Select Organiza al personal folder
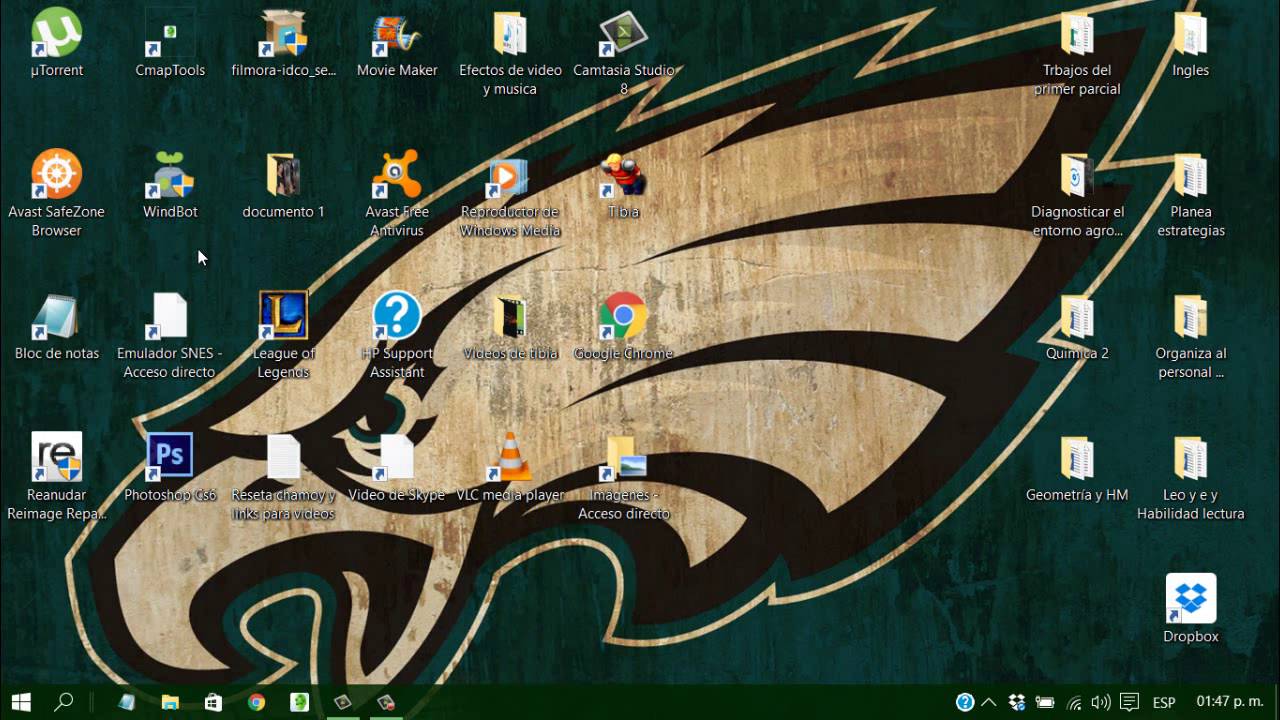Viewport: 1280px width, 720px height. pyautogui.click(x=1190, y=337)
